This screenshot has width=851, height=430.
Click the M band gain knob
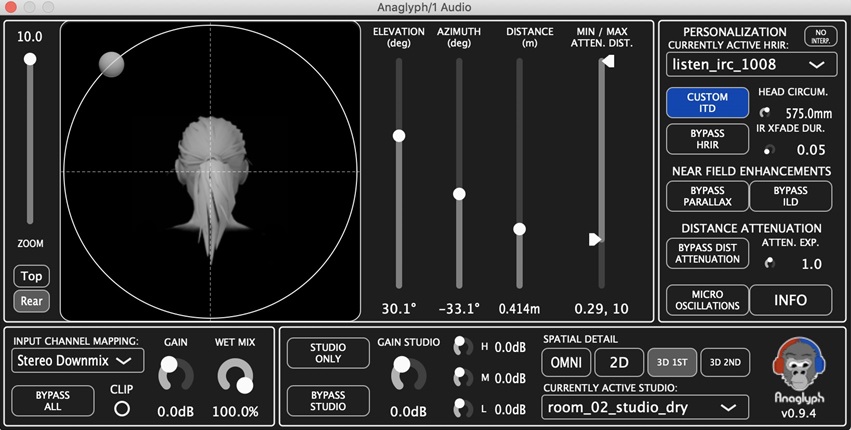pos(462,377)
